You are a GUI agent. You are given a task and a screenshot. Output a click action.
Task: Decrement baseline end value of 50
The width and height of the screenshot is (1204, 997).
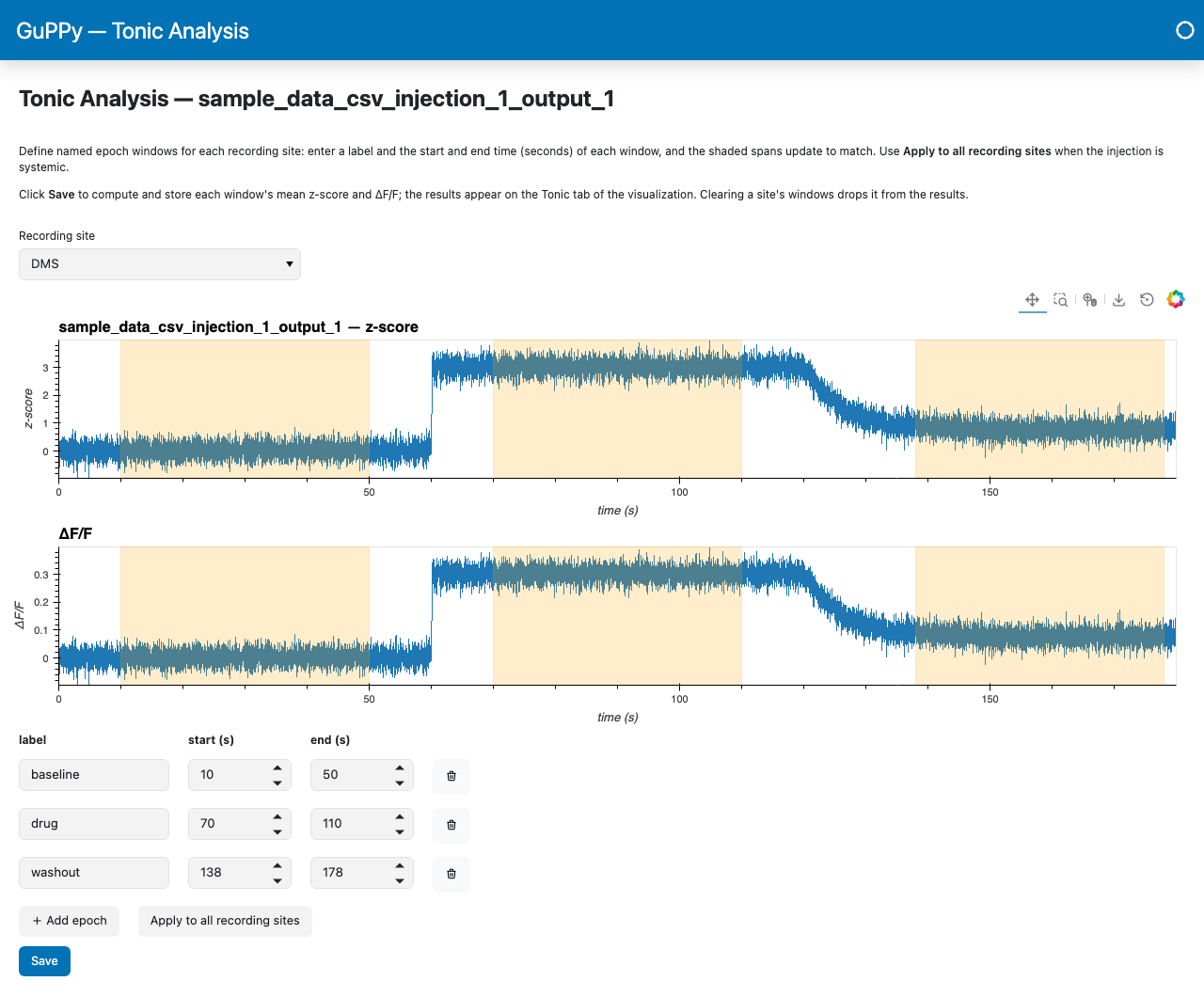point(400,783)
